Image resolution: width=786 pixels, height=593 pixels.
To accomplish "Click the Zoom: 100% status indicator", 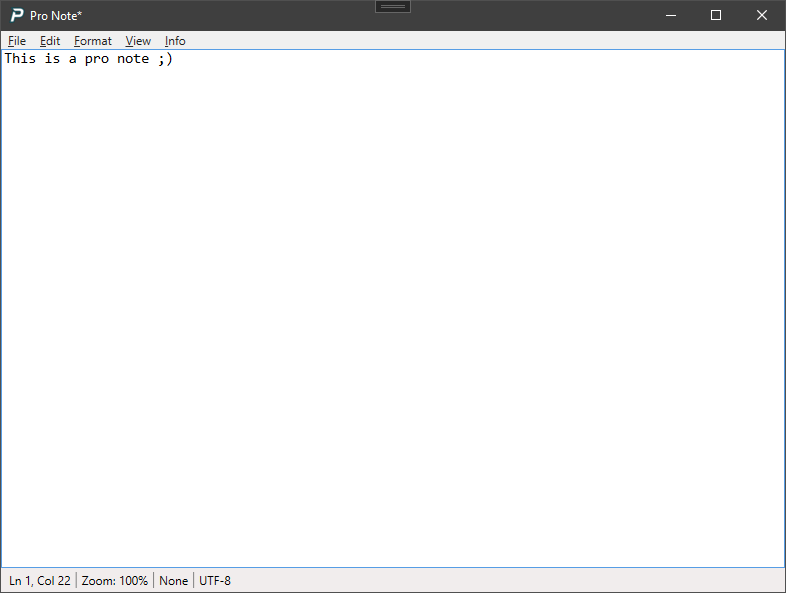I will coord(115,581).
